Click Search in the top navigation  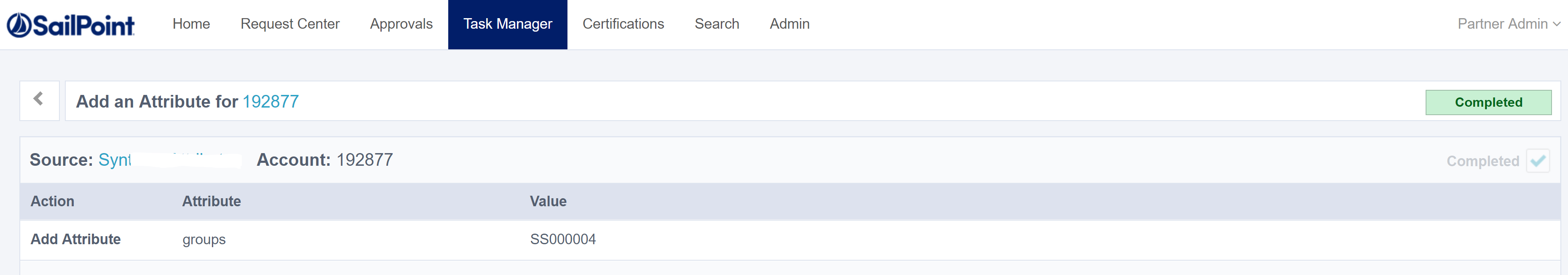(x=717, y=24)
